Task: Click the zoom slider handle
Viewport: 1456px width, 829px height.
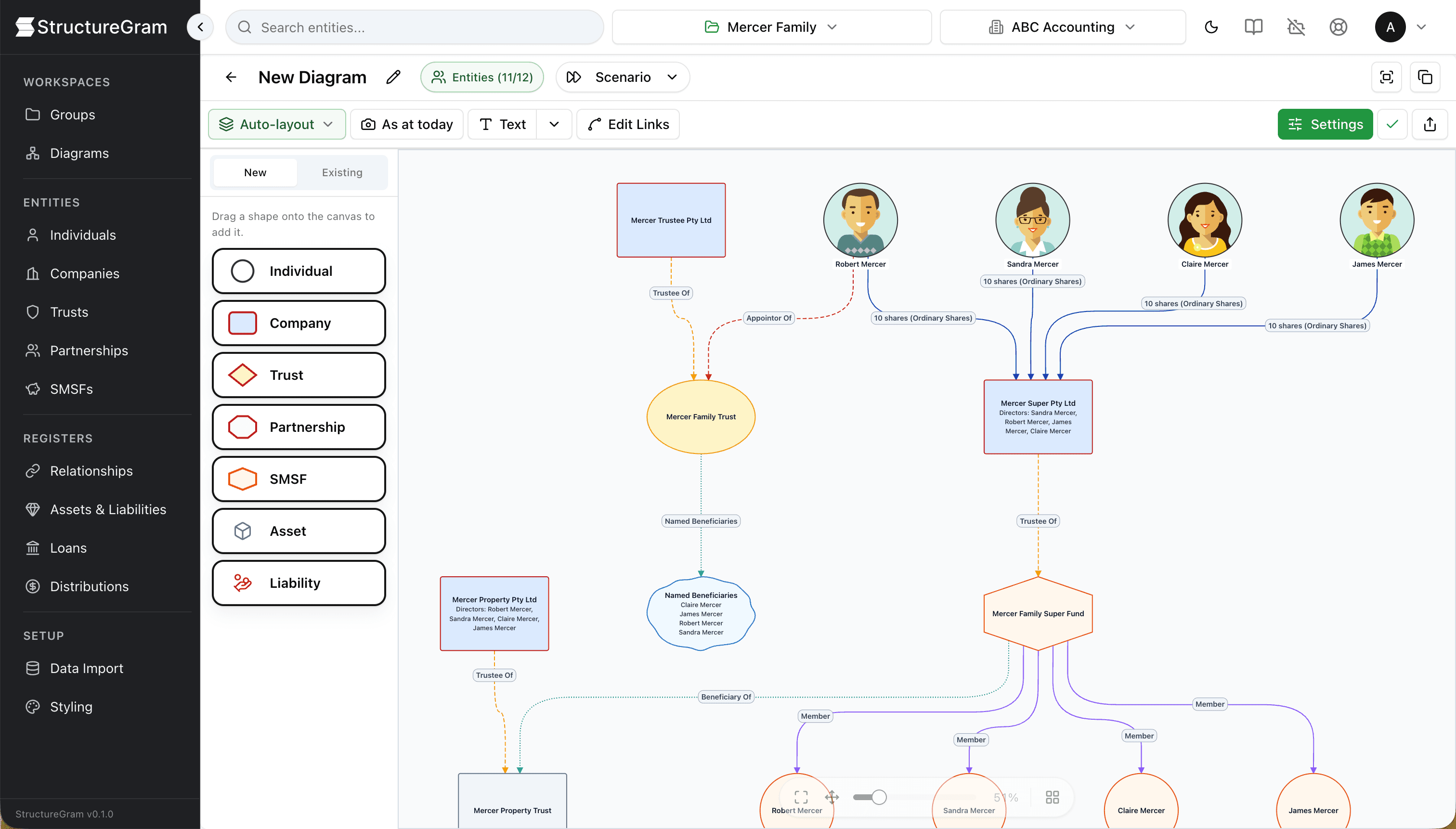Action: tap(879, 797)
